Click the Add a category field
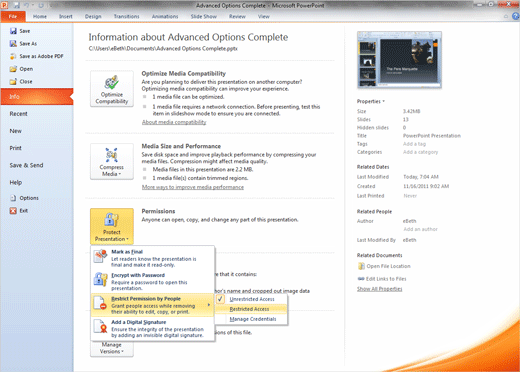The image size is (520, 372). pyautogui.click(x=420, y=152)
